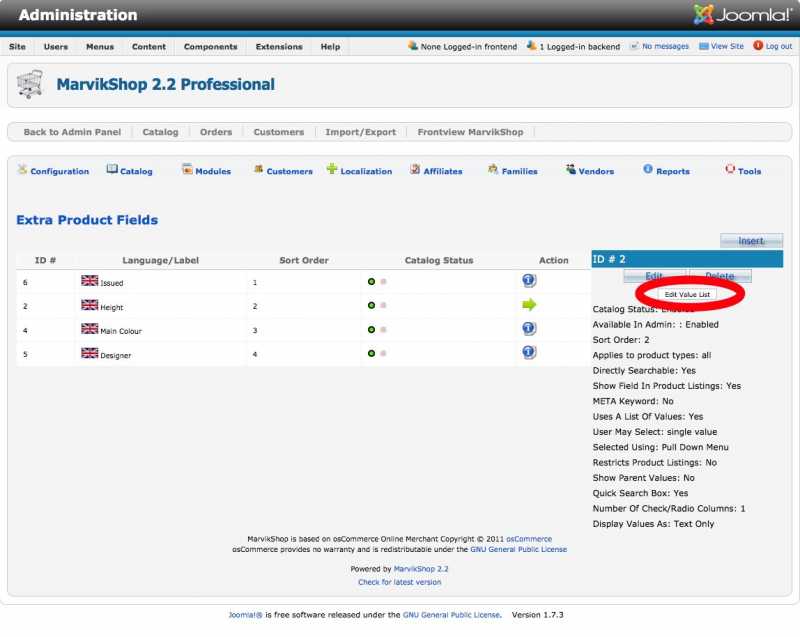Click green enabled status dot for Designer
800x637 pixels.
371,353
